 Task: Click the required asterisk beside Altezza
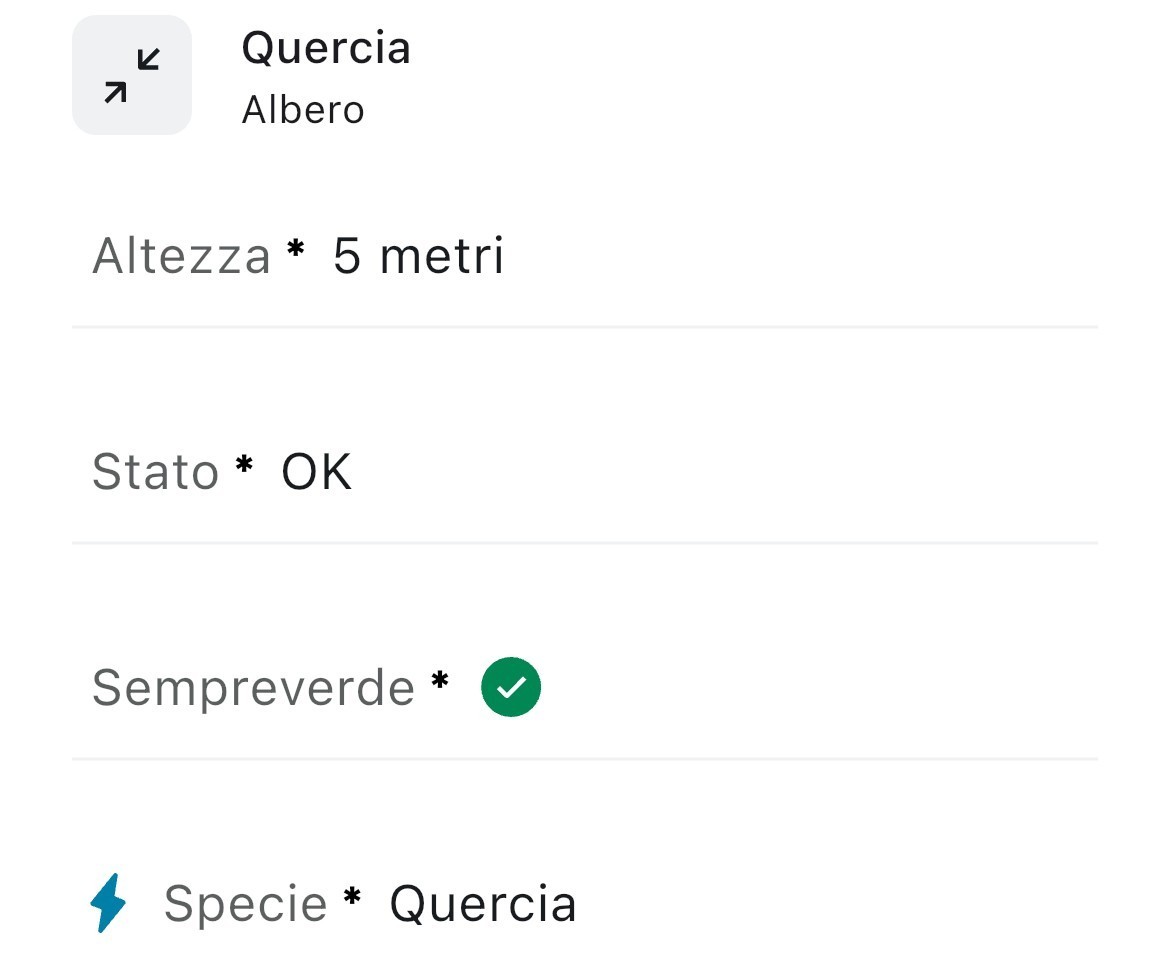click(x=295, y=250)
